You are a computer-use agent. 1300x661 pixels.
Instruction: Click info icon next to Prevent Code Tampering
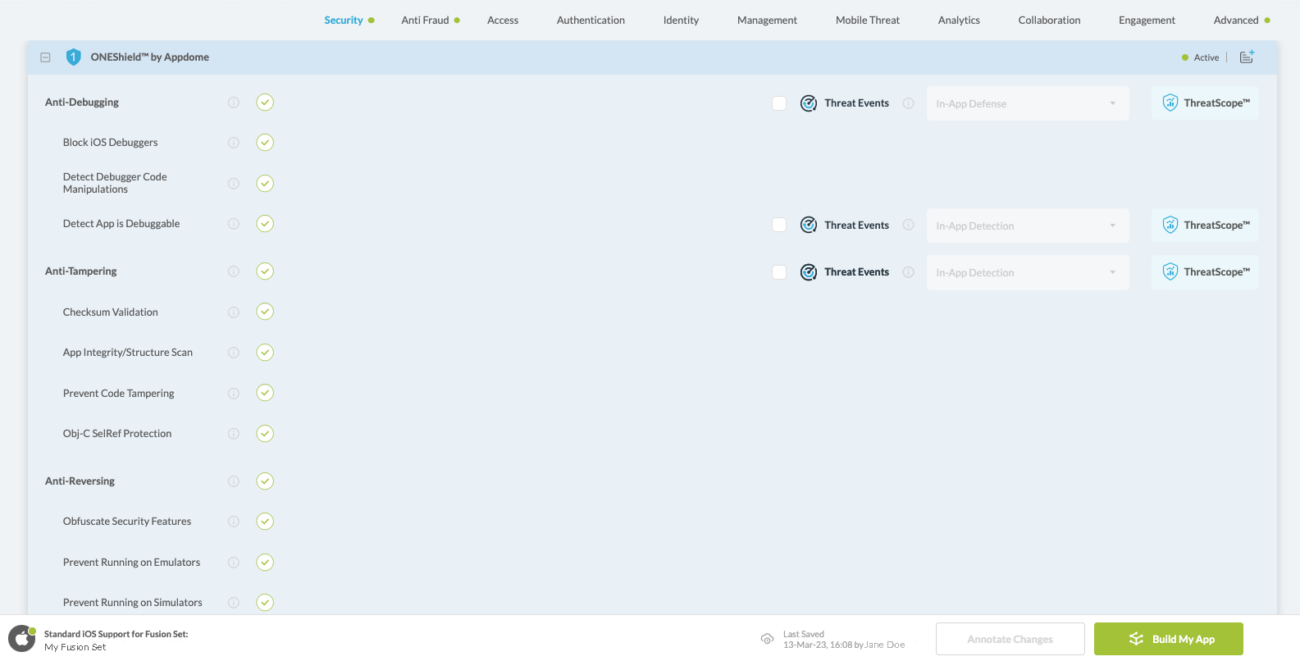coord(233,393)
